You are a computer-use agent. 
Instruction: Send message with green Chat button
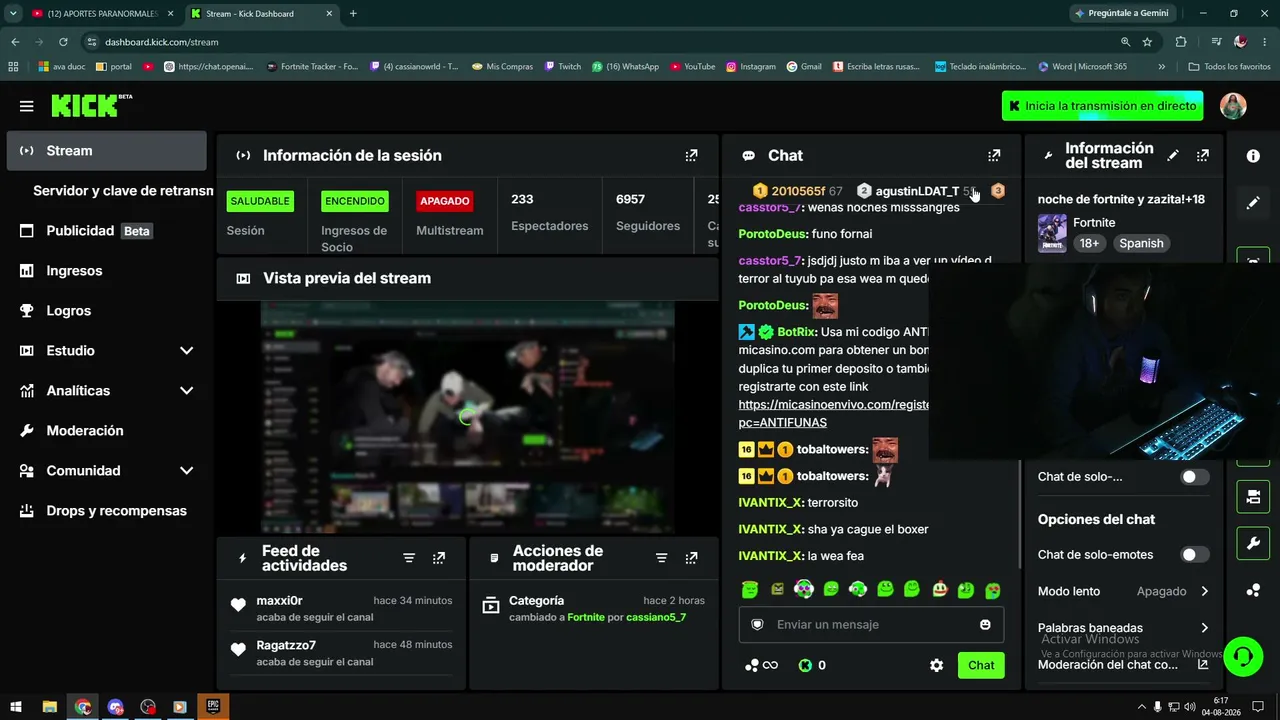981,665
